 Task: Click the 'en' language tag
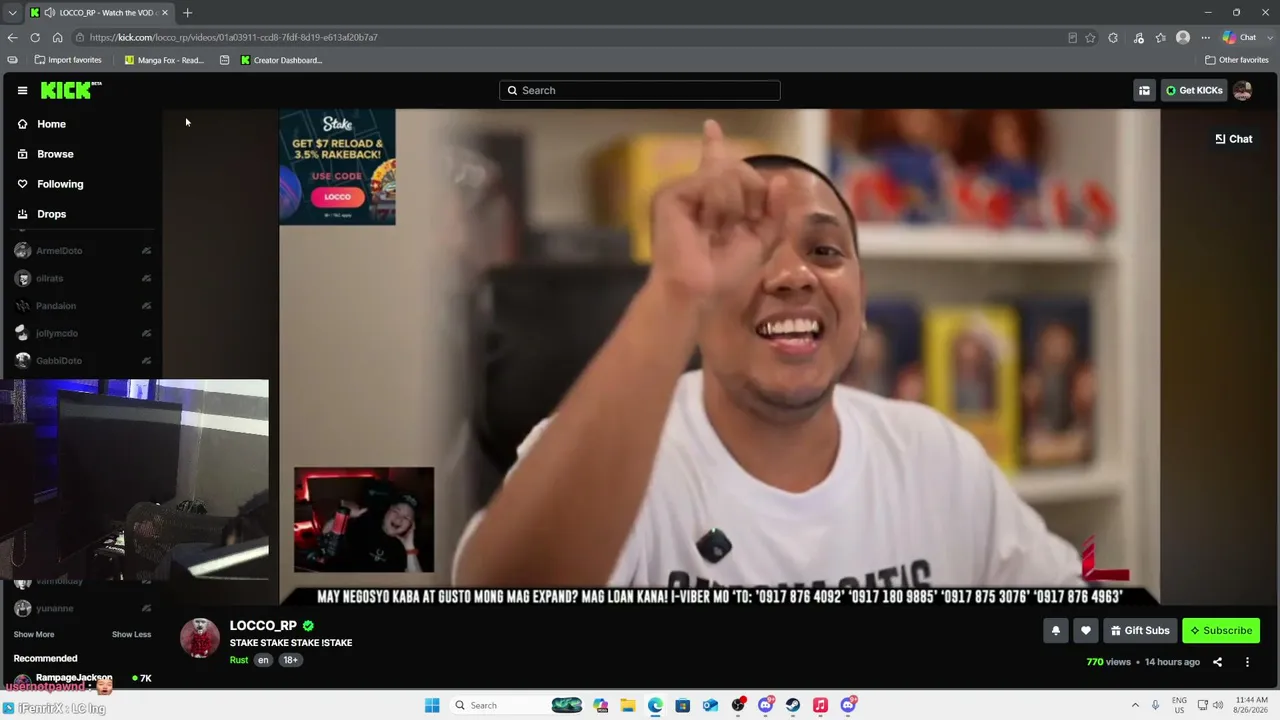click(x=263, y=660)
